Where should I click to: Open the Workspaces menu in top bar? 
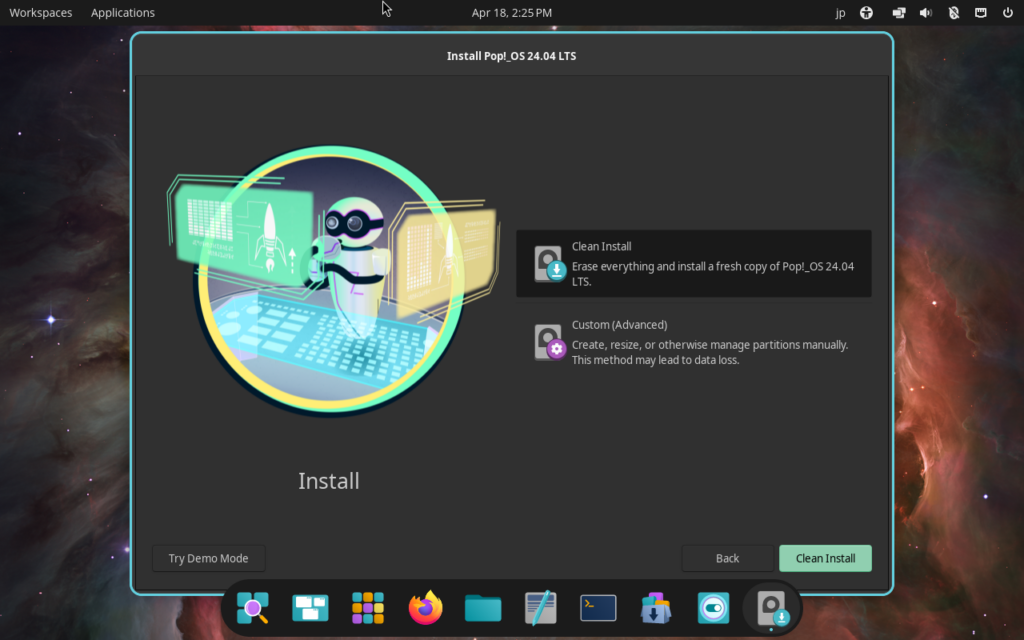(40, 13)
